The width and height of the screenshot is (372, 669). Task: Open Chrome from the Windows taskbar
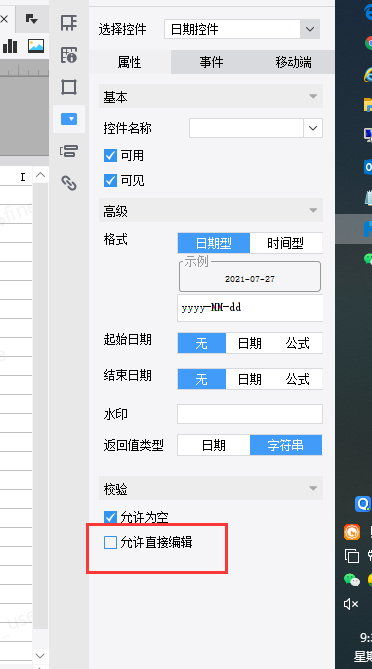pos(368,43)
